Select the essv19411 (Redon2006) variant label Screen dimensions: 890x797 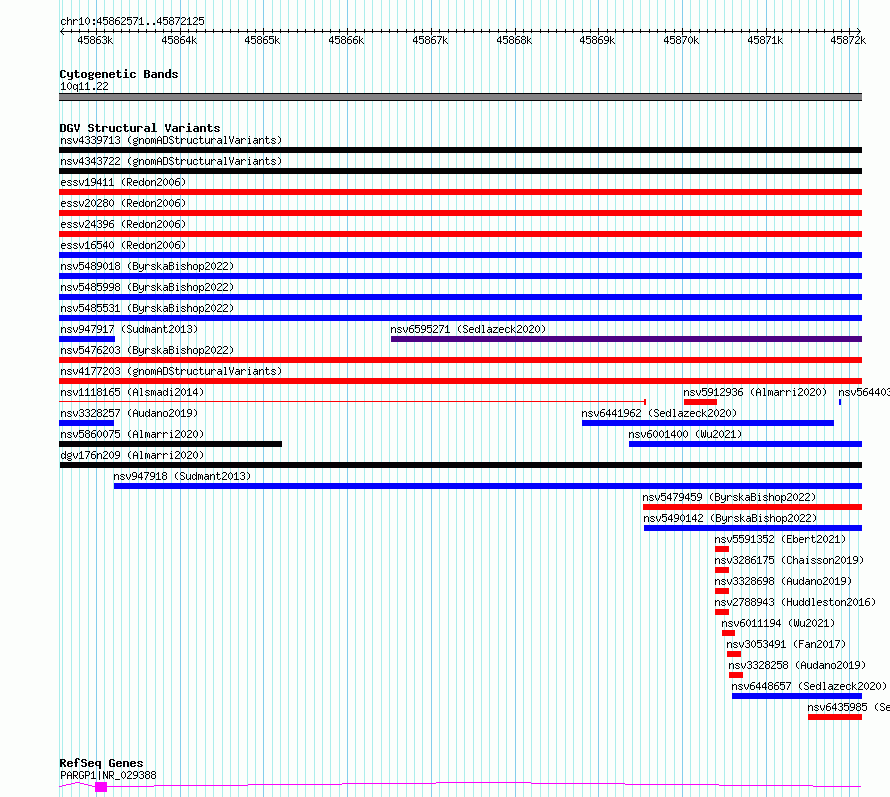123,182
